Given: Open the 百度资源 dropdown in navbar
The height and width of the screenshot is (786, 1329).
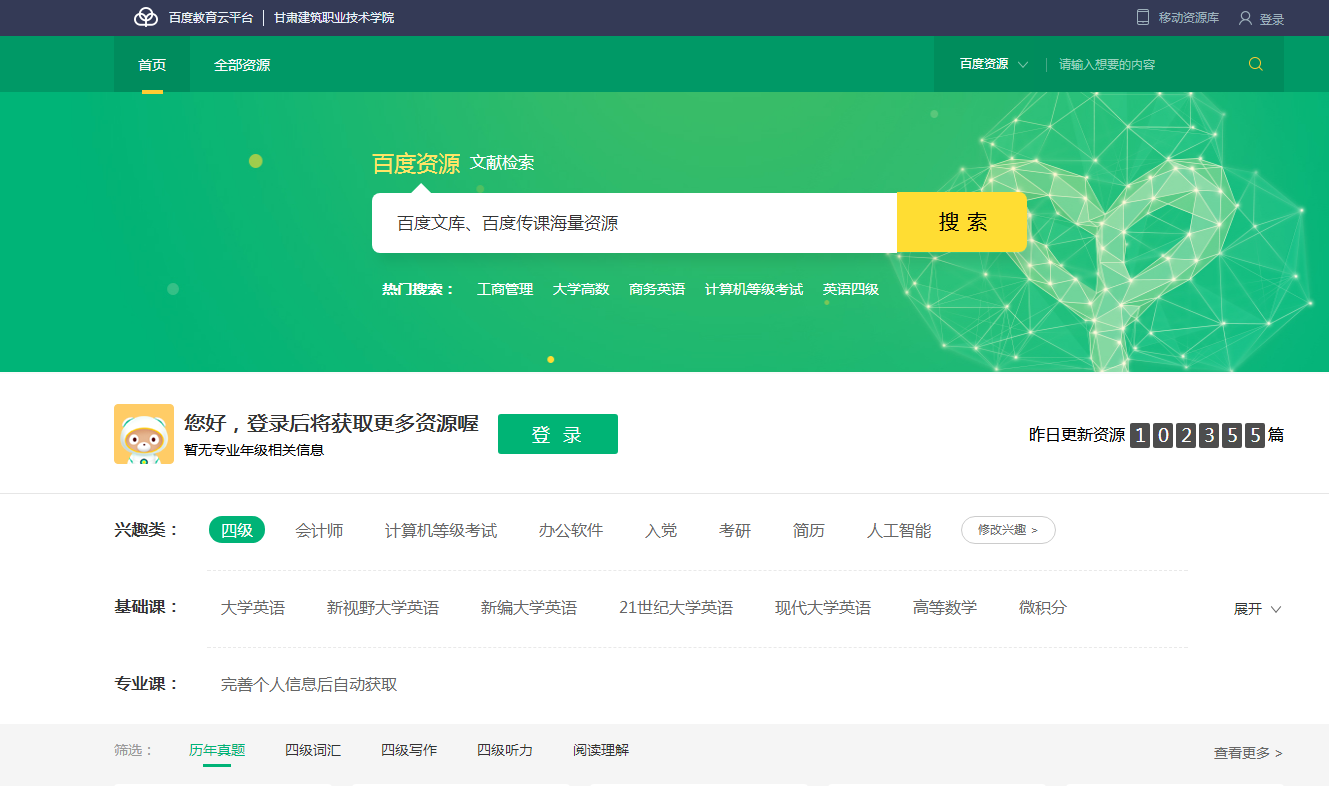Looking at the screenshot, I should (x=993, y=64).
